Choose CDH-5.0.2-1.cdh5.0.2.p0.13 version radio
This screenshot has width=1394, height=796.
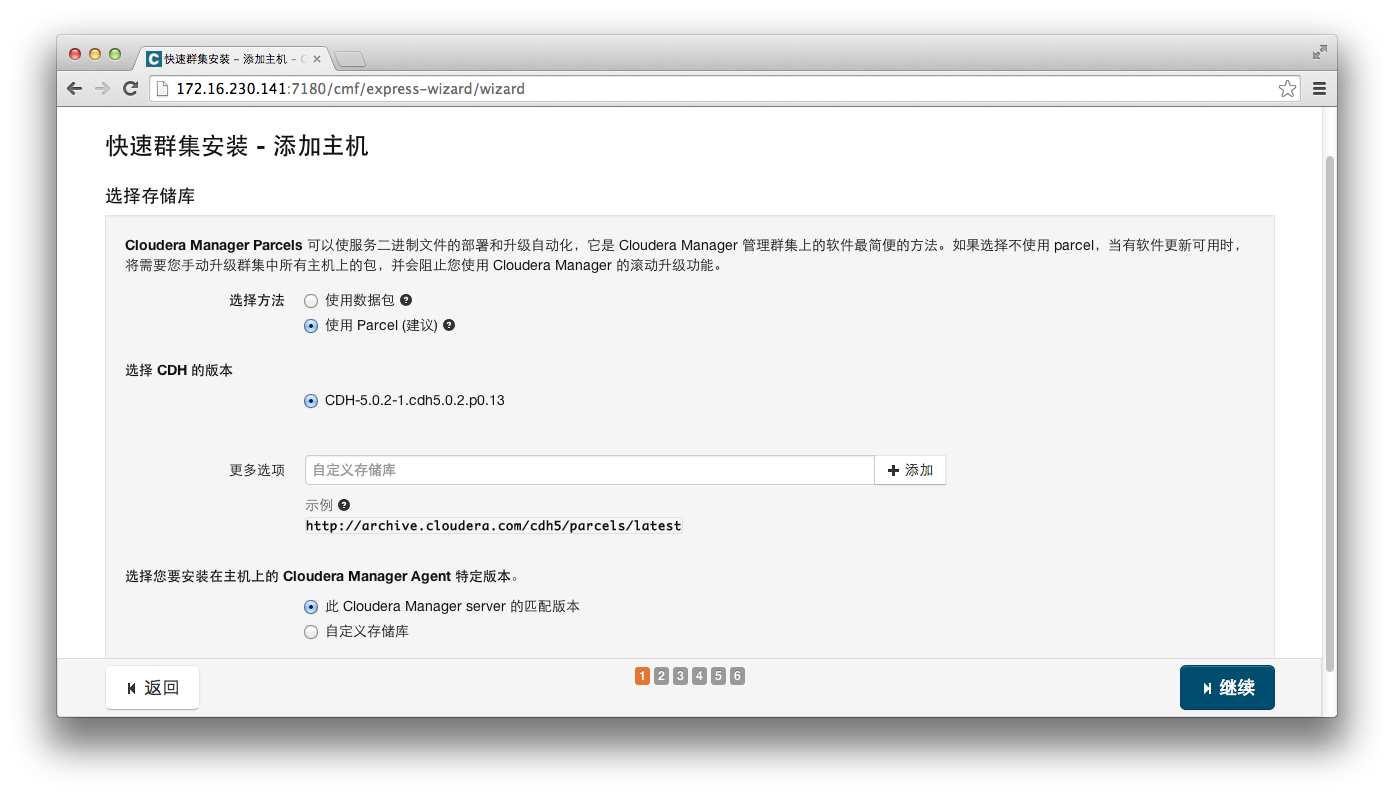coord(311,401)
